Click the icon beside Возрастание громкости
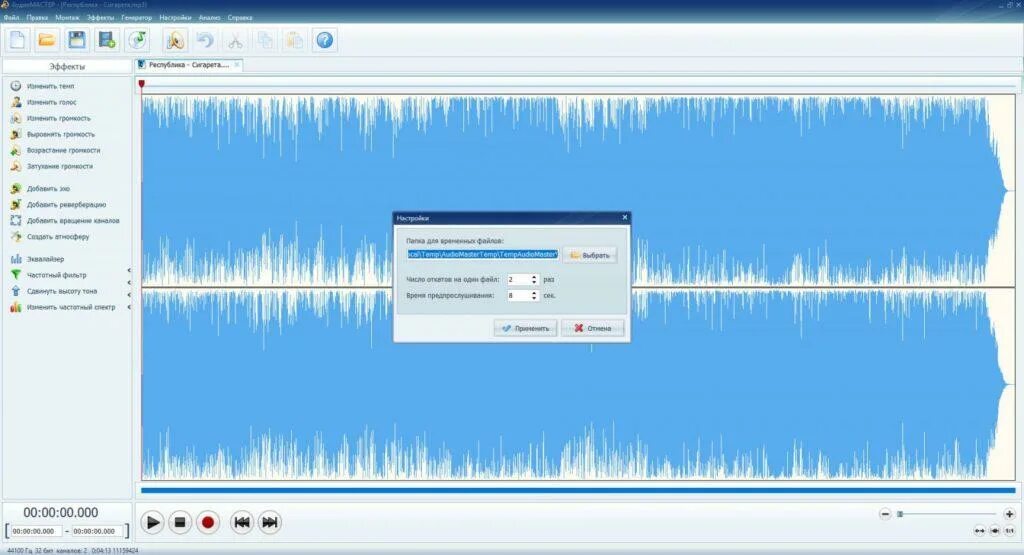The width and height of the screenshot is (1024, 555). click(x=16, y=150)
